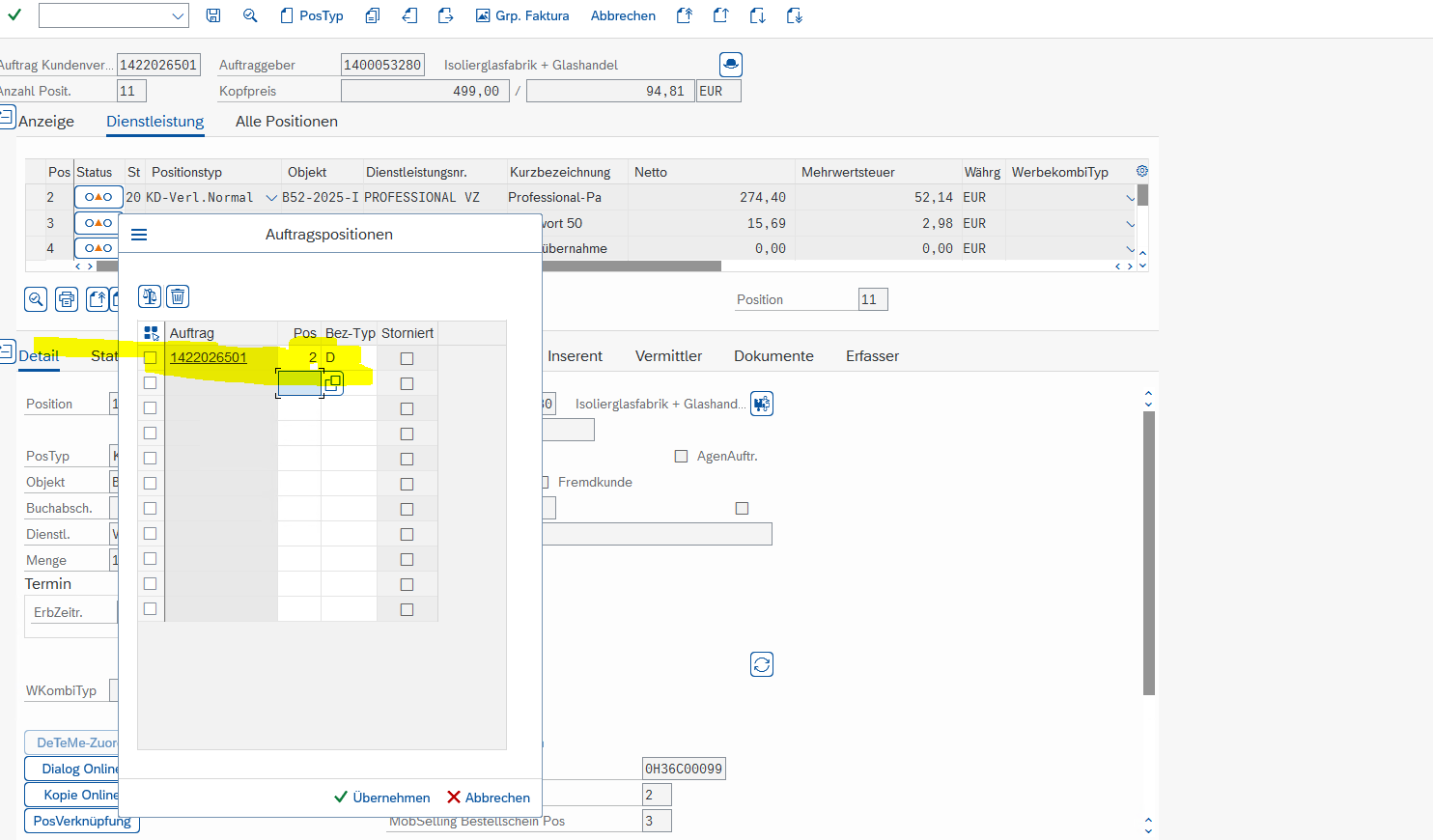Screen dimensions: 1433x840
Task: Click the last page down-arrow icon
Action: click(x=794, y=15)
